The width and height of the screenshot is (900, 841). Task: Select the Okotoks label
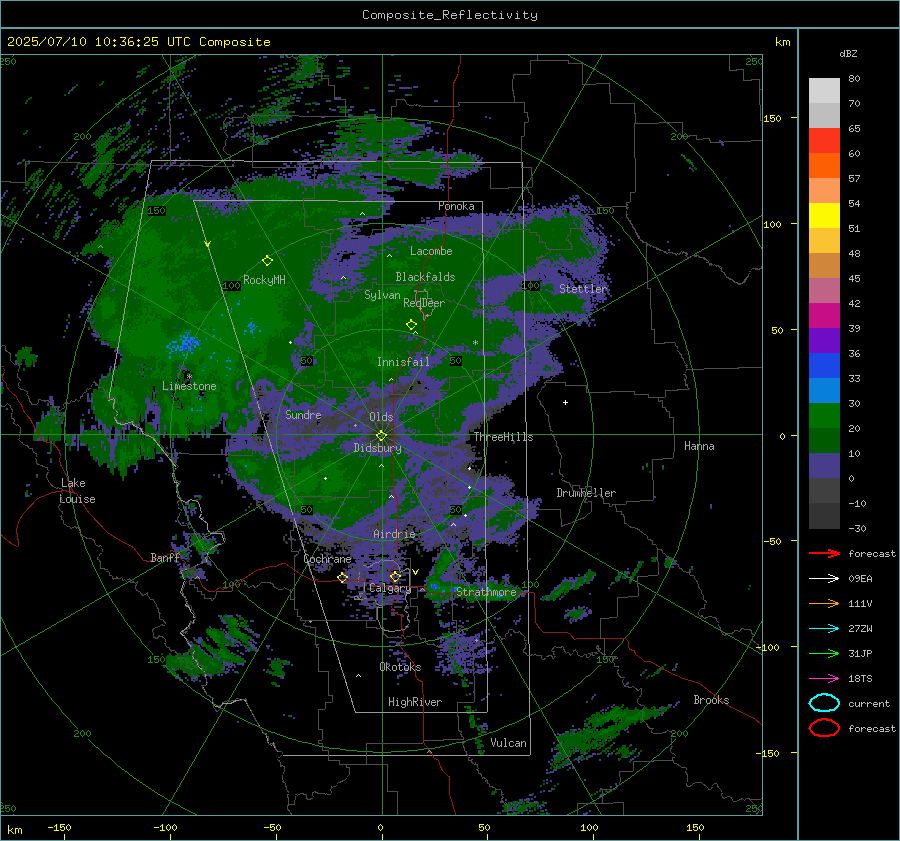[x=400, y=667]
